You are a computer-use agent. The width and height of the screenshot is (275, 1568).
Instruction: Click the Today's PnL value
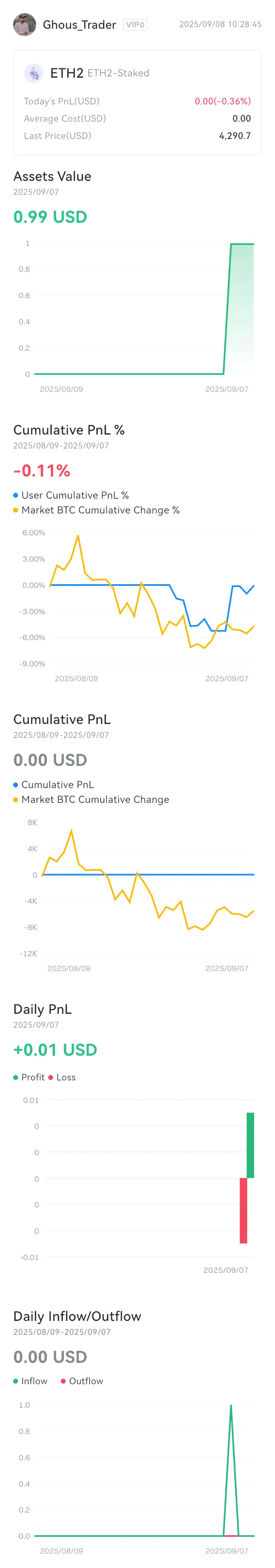pyautogui.click(x=223, y=101)
